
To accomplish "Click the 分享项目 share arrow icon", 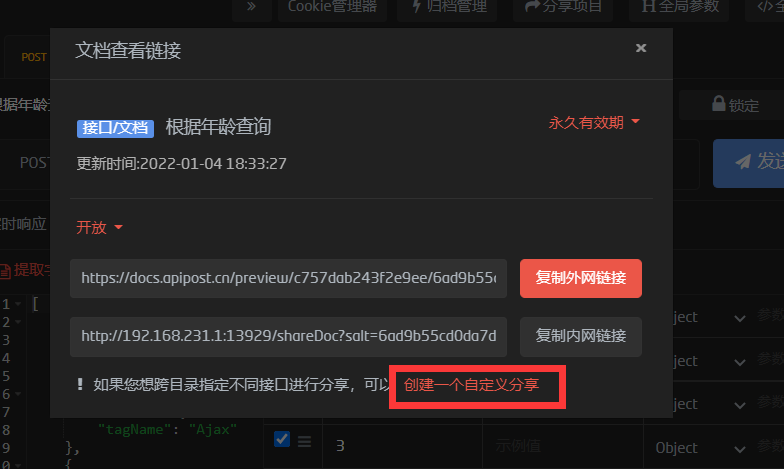I will [x=532, y=6].
